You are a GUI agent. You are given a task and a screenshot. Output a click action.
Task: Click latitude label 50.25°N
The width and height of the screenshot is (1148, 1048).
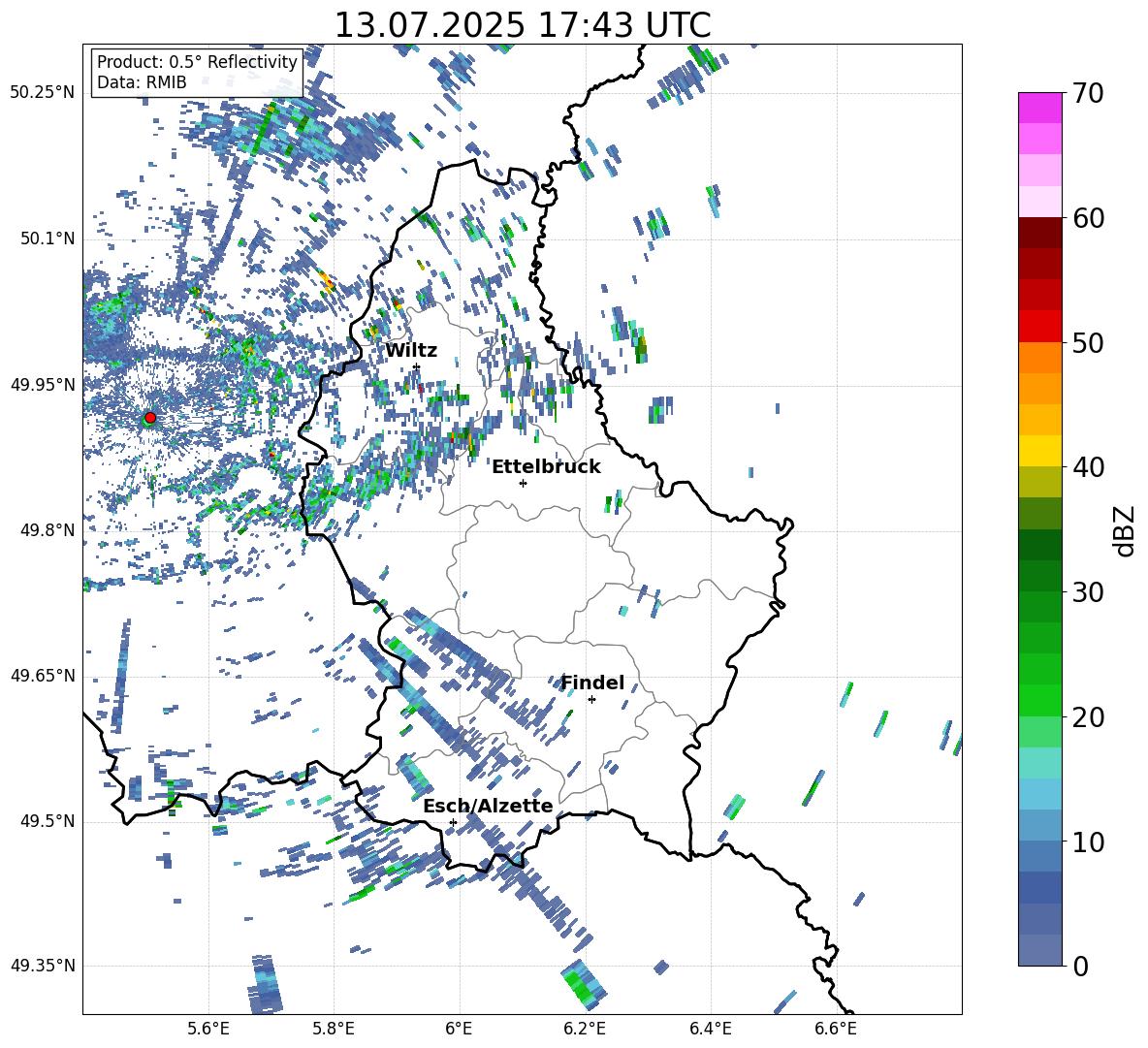pos(43,93)
